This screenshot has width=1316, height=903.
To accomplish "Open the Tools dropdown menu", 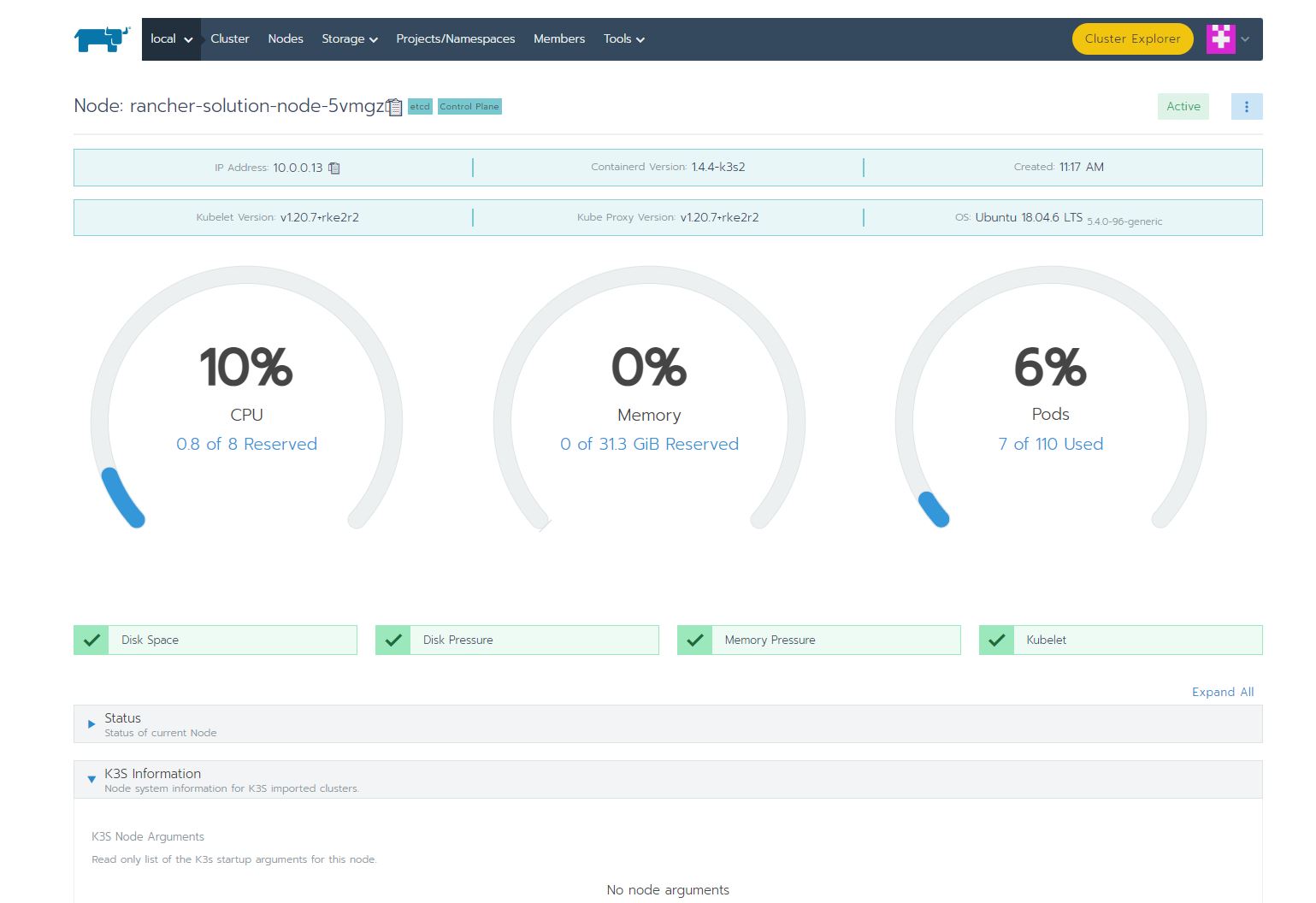I will (623, 39).
